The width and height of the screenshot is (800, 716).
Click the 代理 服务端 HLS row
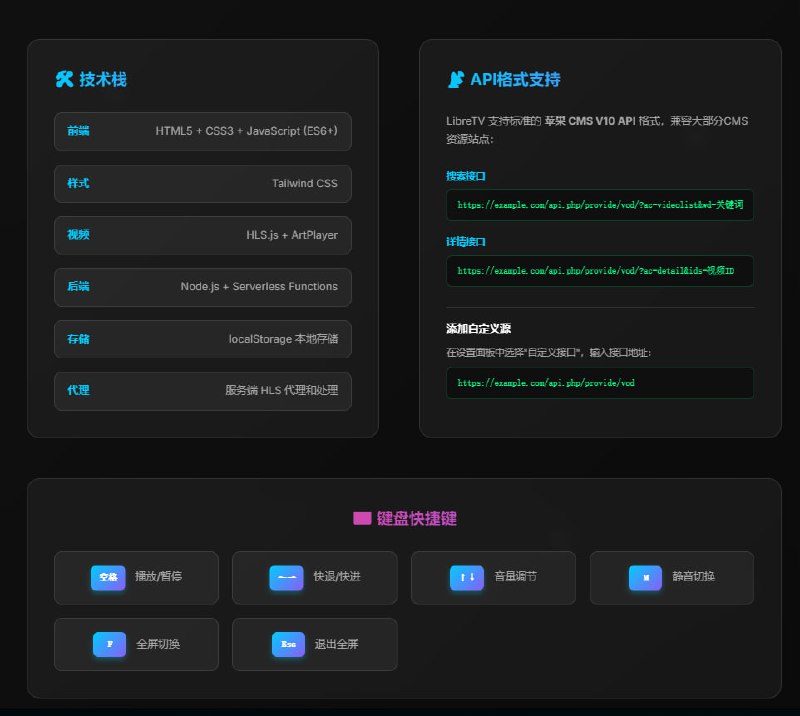point(203,391)
